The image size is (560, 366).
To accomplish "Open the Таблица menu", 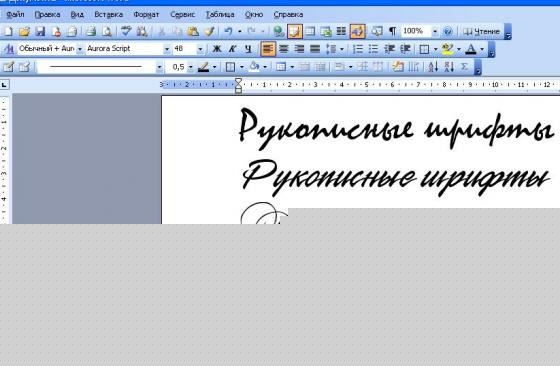I will [220, 15].
